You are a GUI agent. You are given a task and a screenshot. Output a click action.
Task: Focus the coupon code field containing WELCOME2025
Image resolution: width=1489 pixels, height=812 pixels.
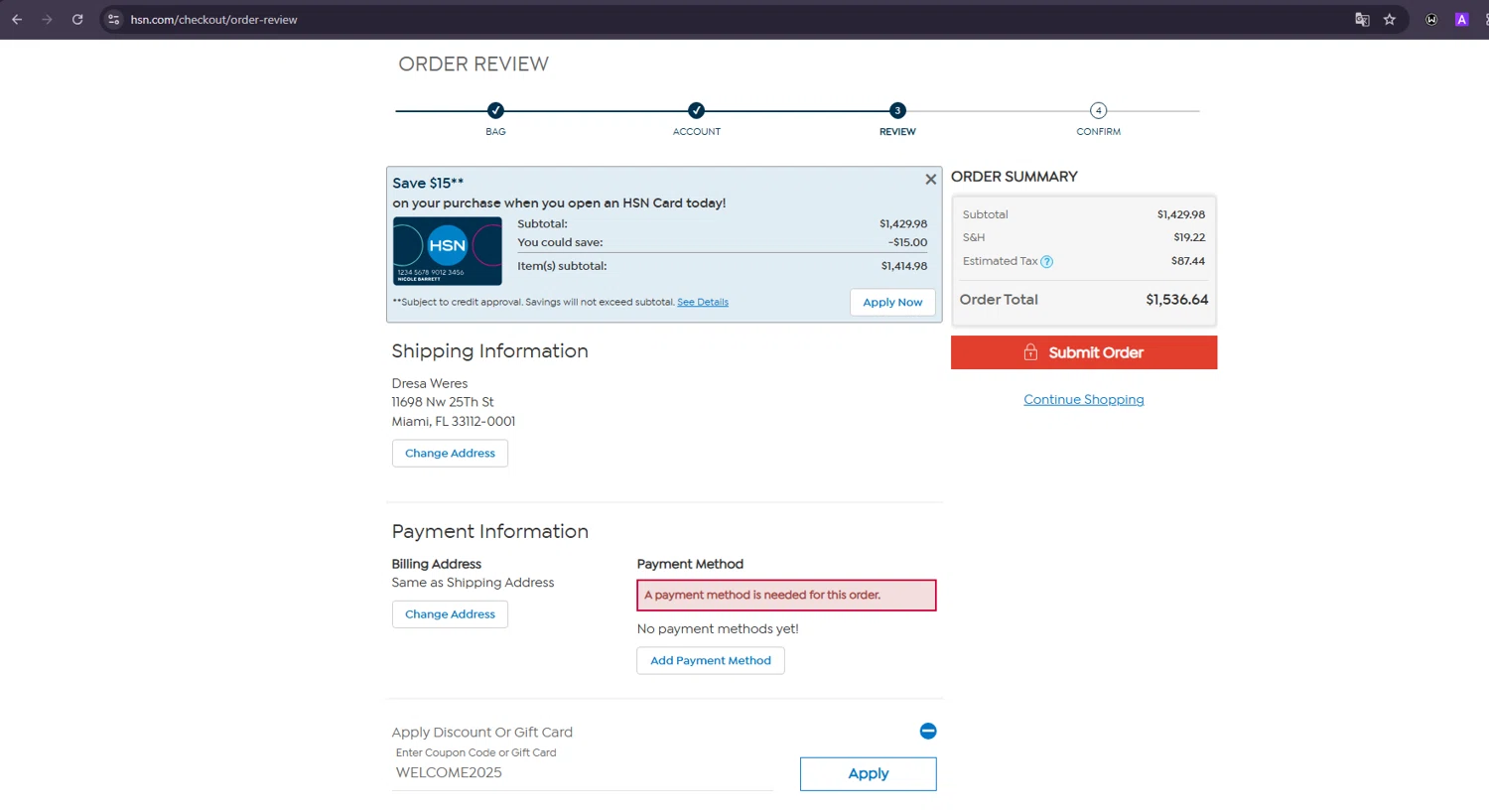583,772
